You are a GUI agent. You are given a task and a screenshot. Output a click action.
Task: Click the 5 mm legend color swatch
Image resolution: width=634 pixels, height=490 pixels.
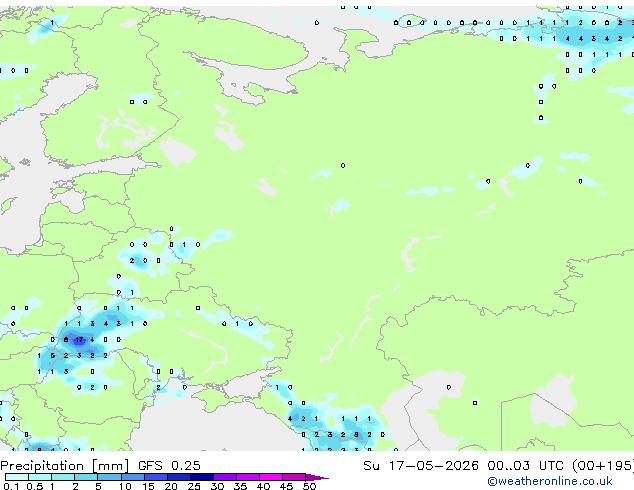click(109, 477)
